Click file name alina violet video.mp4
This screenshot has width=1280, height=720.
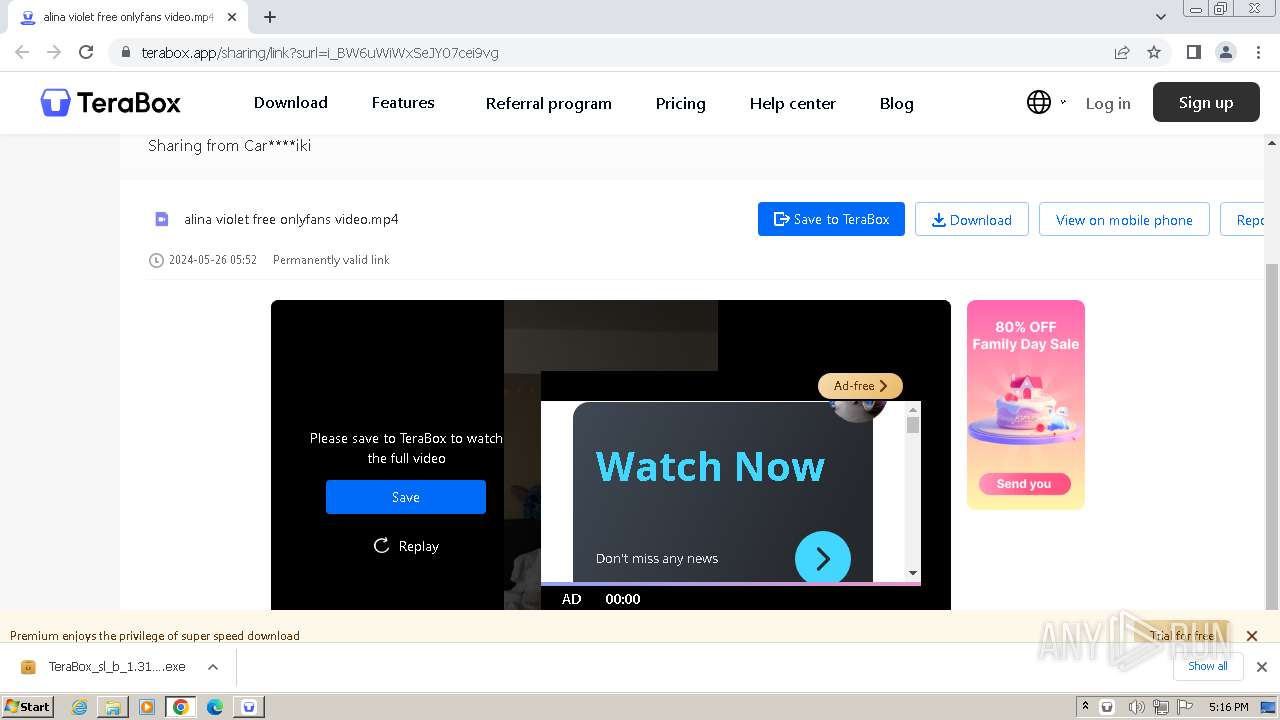[x=291, y=219]
